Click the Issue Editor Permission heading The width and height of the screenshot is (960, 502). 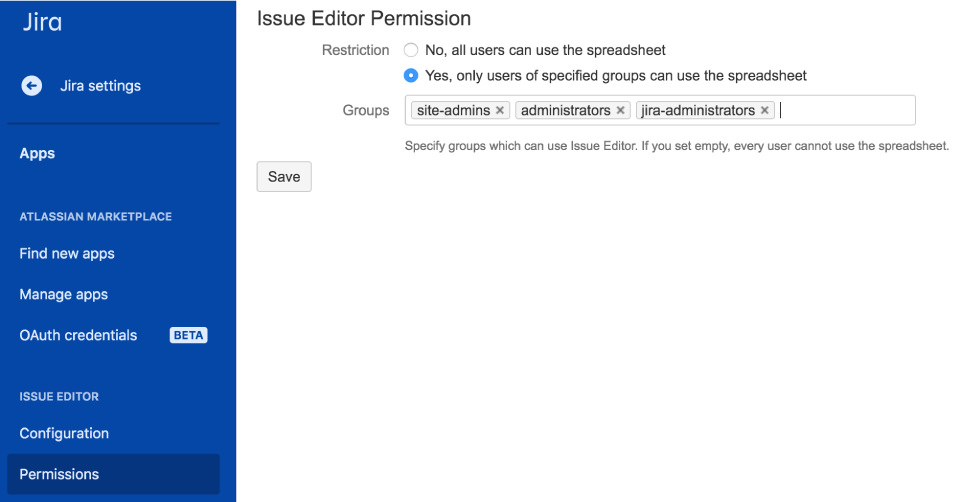click(x=364, y=18)
